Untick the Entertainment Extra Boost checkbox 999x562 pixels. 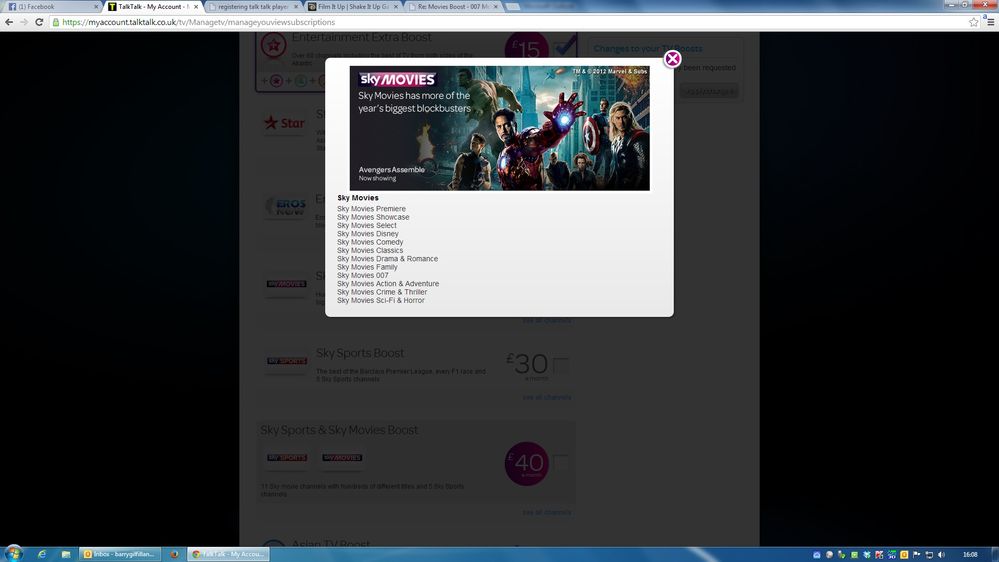tap(565, 45)
